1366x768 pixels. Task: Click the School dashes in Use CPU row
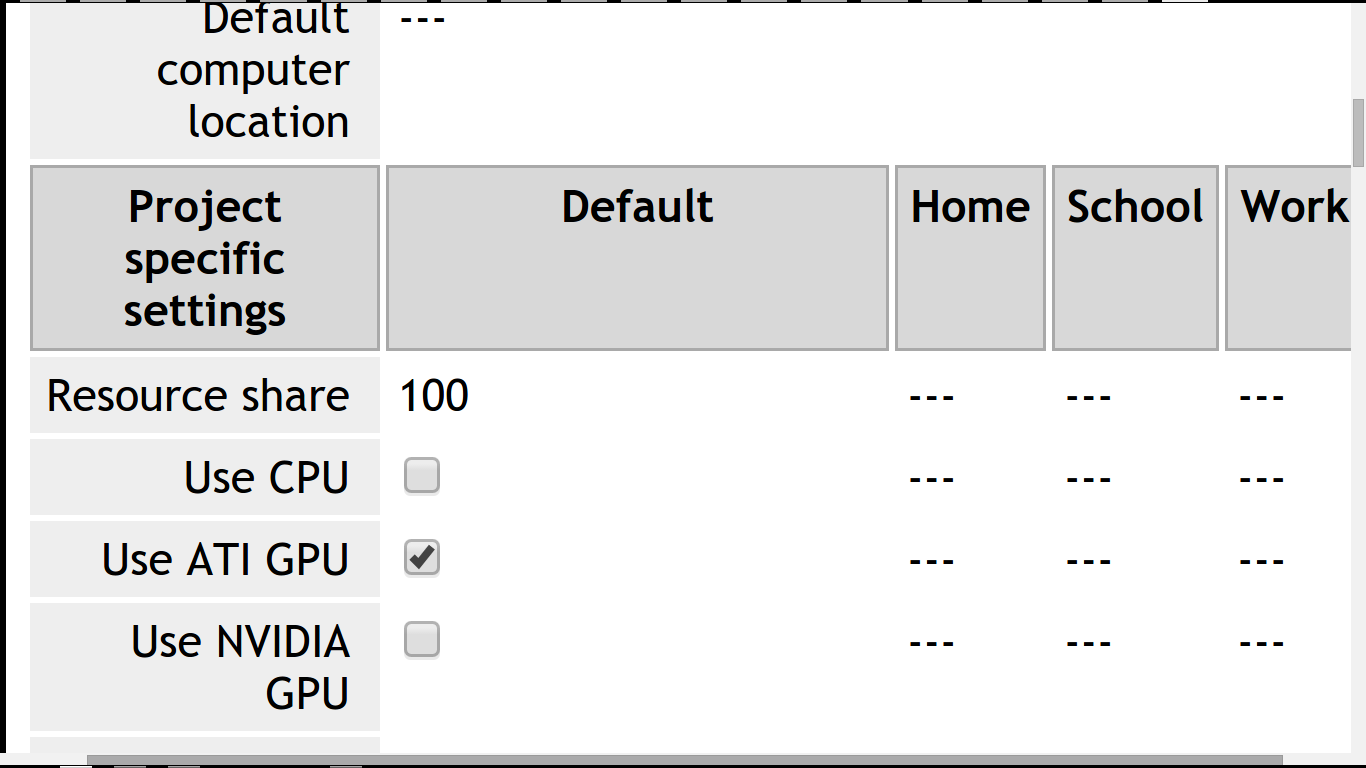point(1089,477)
